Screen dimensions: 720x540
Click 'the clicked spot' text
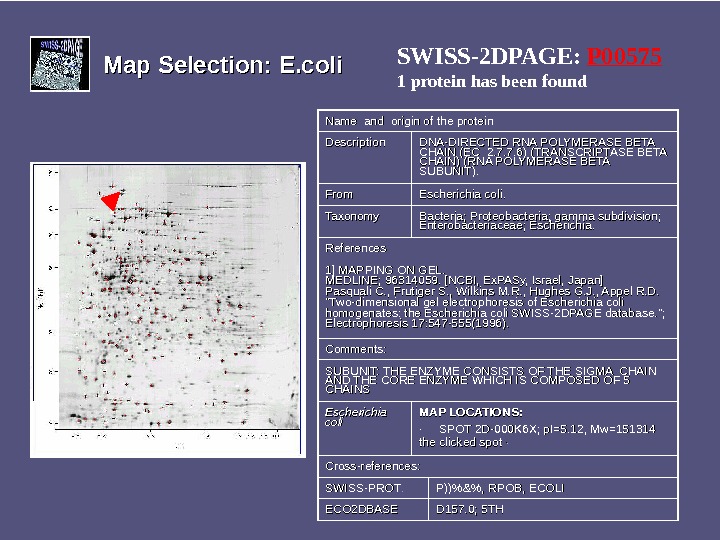tap(461, 442)
